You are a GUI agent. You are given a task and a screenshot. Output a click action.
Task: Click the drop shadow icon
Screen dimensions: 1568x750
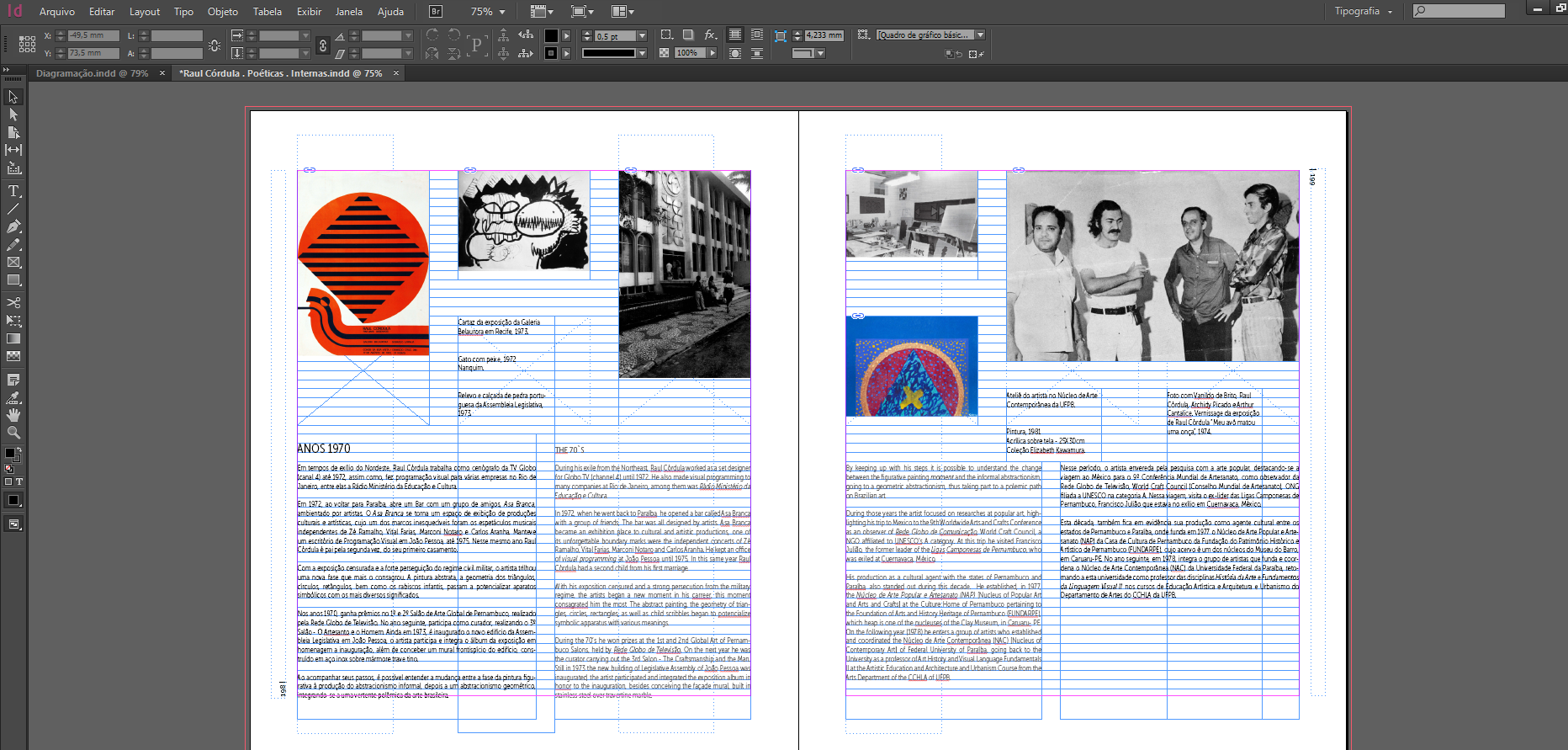pos(688,35)
